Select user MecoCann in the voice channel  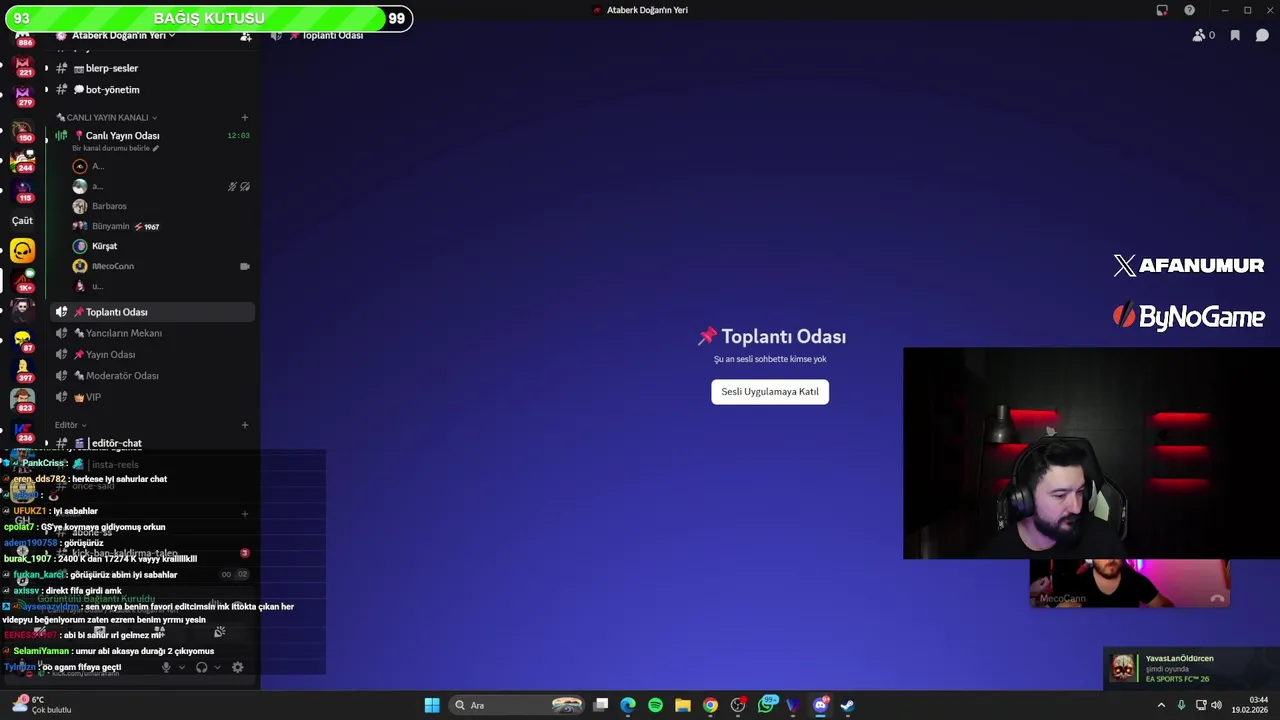point(112,266)
